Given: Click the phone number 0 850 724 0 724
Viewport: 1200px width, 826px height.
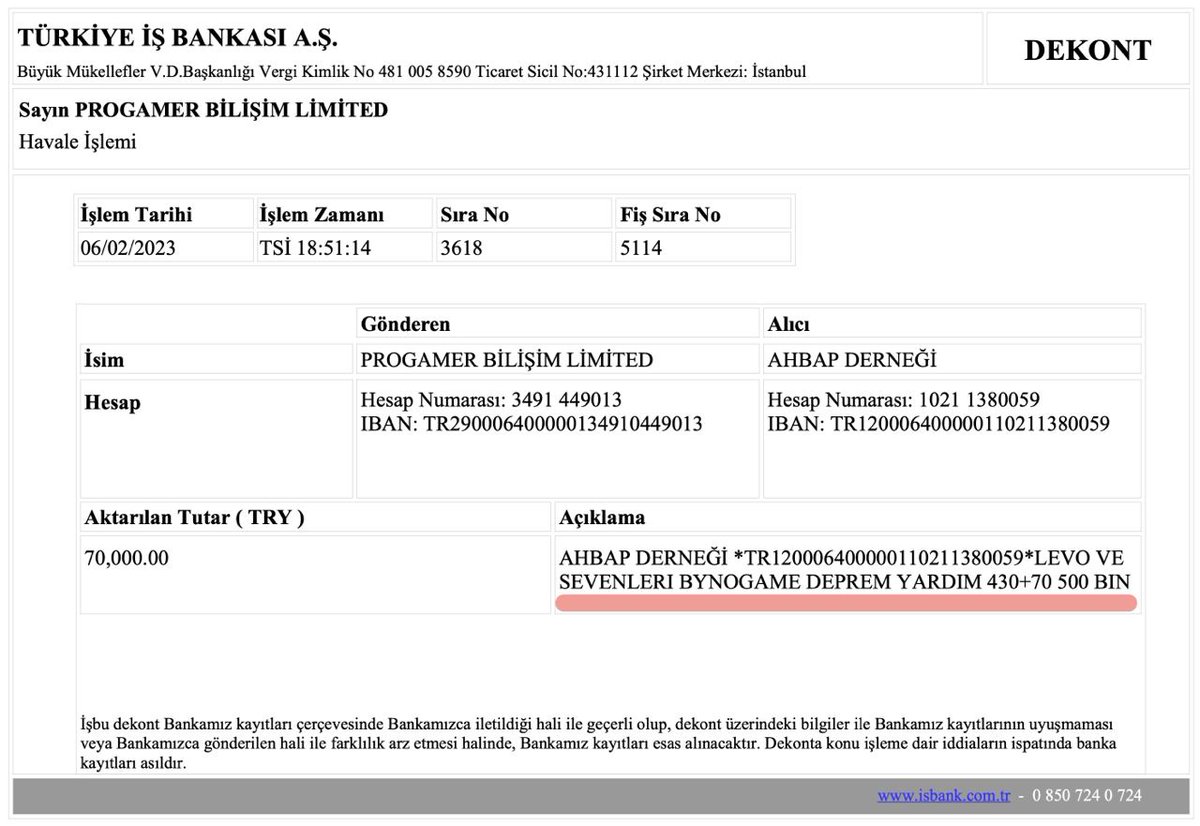Looking at the screenshot, I should (x=1086, y=796).
